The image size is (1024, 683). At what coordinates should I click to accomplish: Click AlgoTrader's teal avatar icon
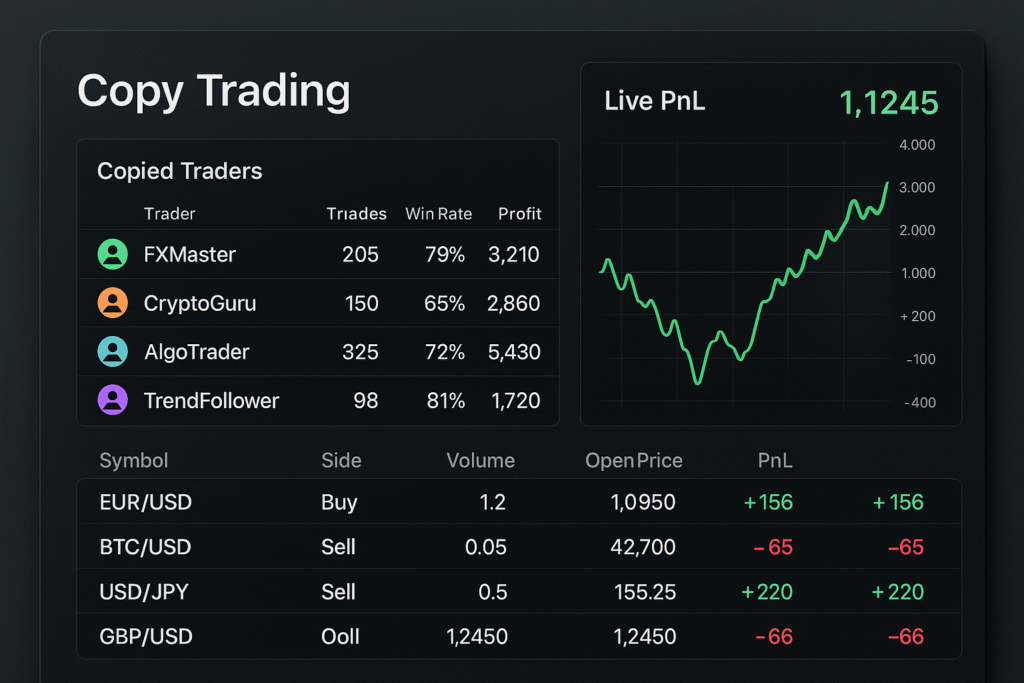(x=113, y=352)
